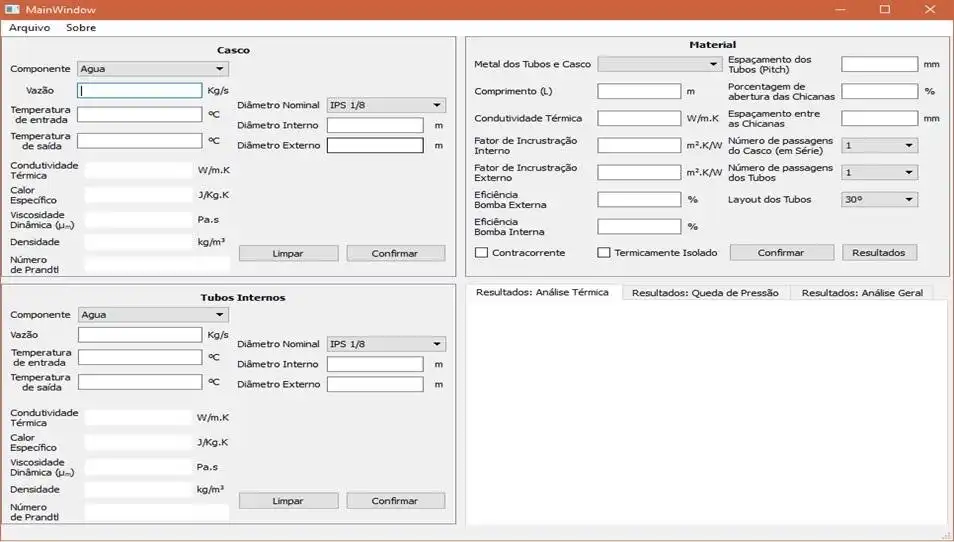Focus Tubos Internos Vazão field
The width and height of the screenshot is (954, 542).
(x=140, y=335)
